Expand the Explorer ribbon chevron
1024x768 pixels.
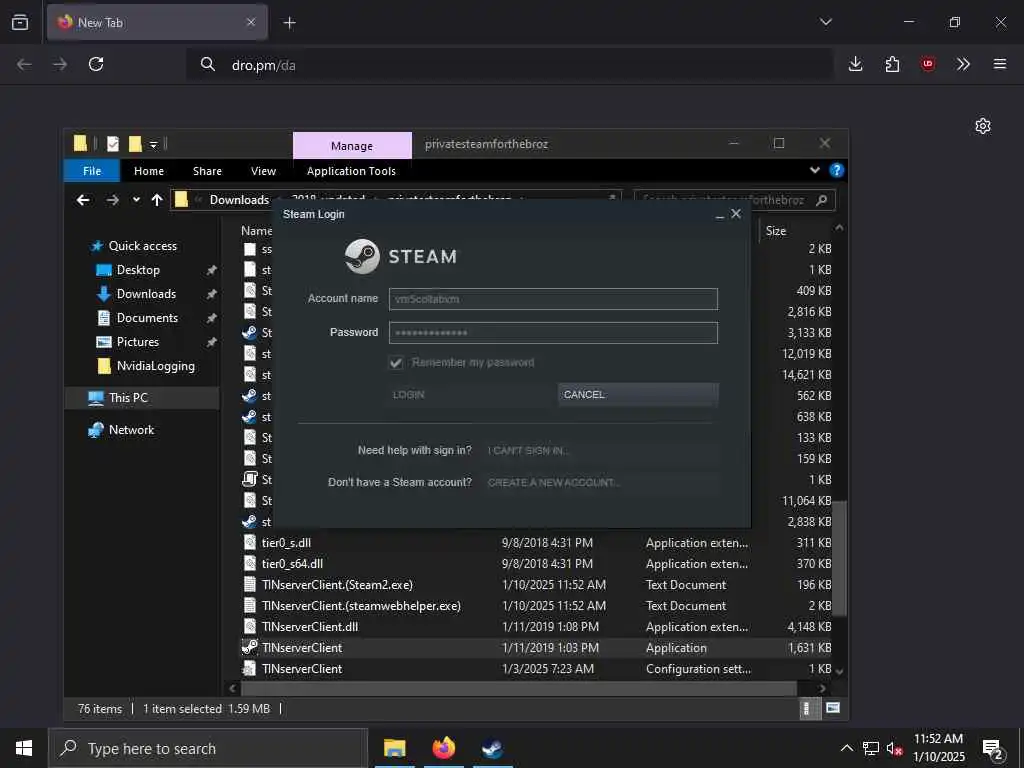pyautogui.click(x=815, y=170)
